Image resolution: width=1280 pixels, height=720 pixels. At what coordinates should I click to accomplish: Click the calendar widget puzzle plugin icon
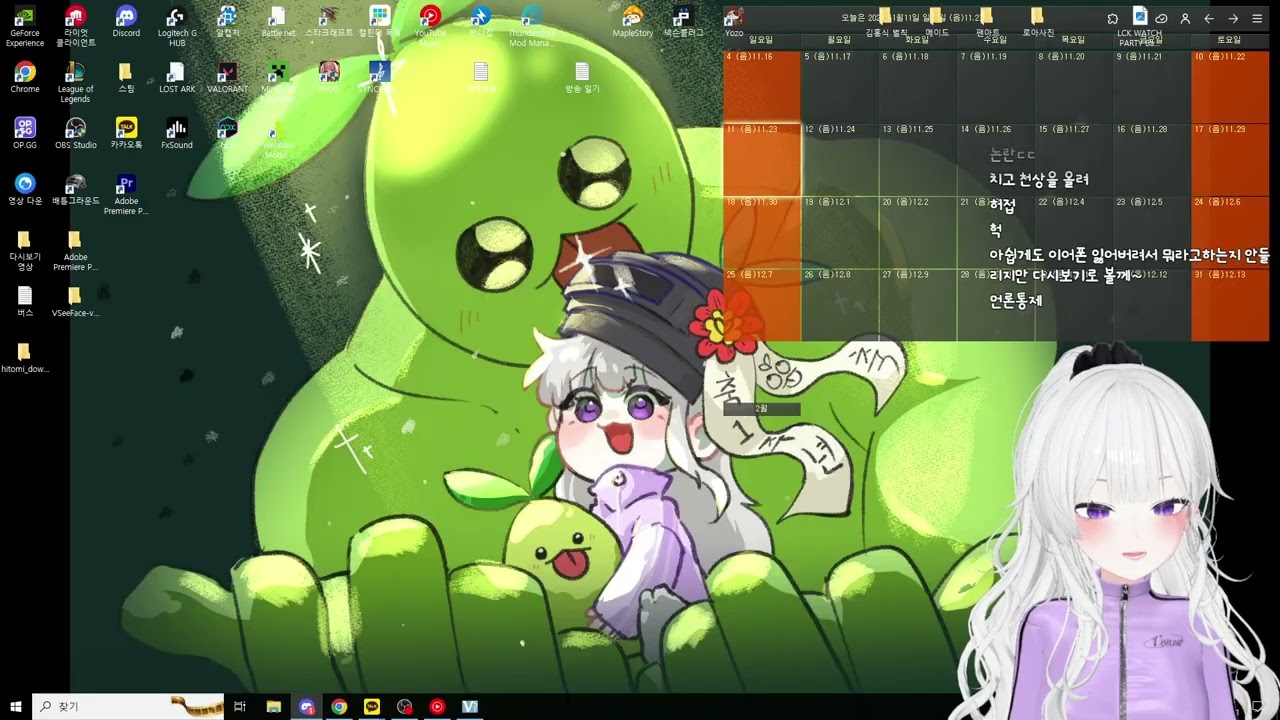coord(1113,18)
